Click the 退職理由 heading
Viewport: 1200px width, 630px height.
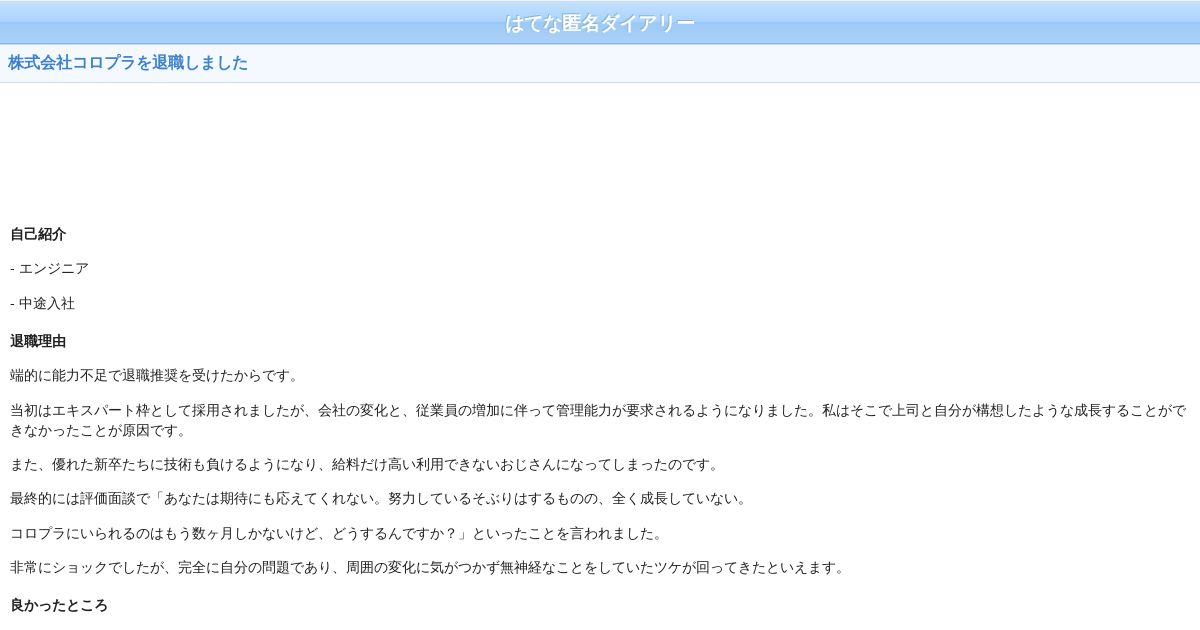38,341
